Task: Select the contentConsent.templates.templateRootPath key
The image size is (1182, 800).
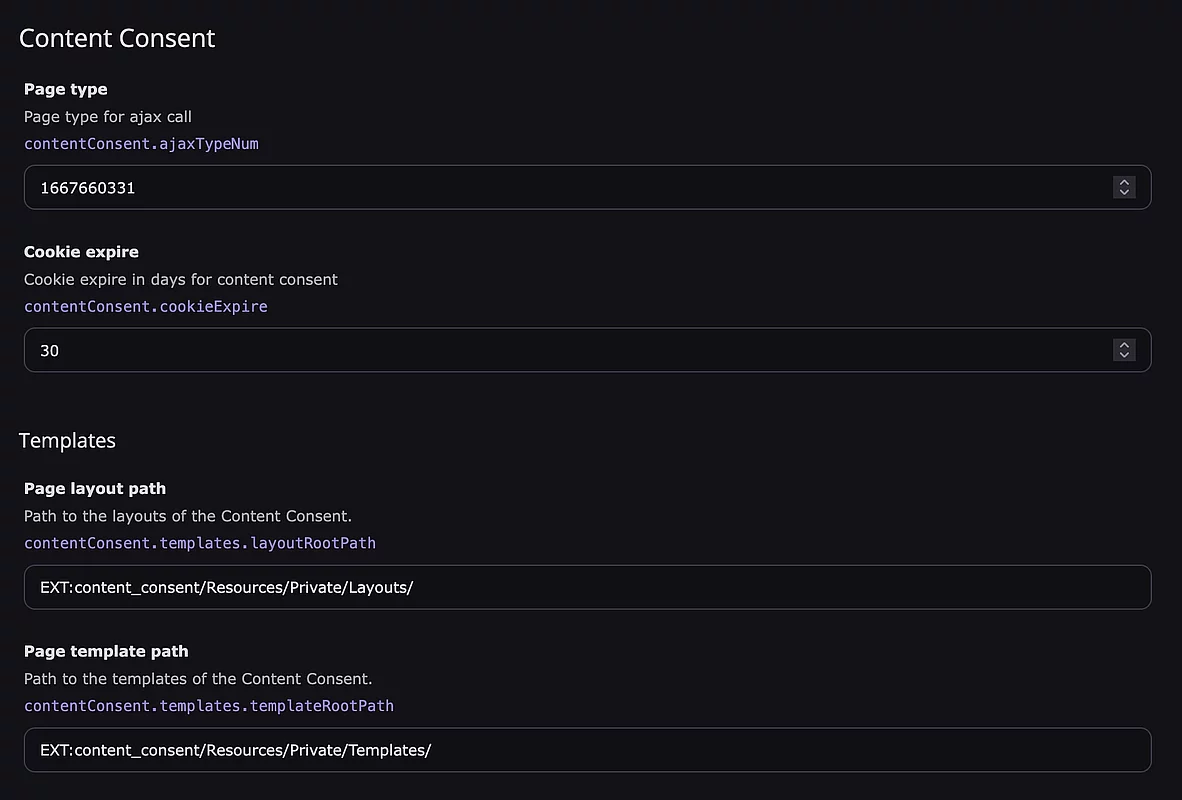Action: 209,707
